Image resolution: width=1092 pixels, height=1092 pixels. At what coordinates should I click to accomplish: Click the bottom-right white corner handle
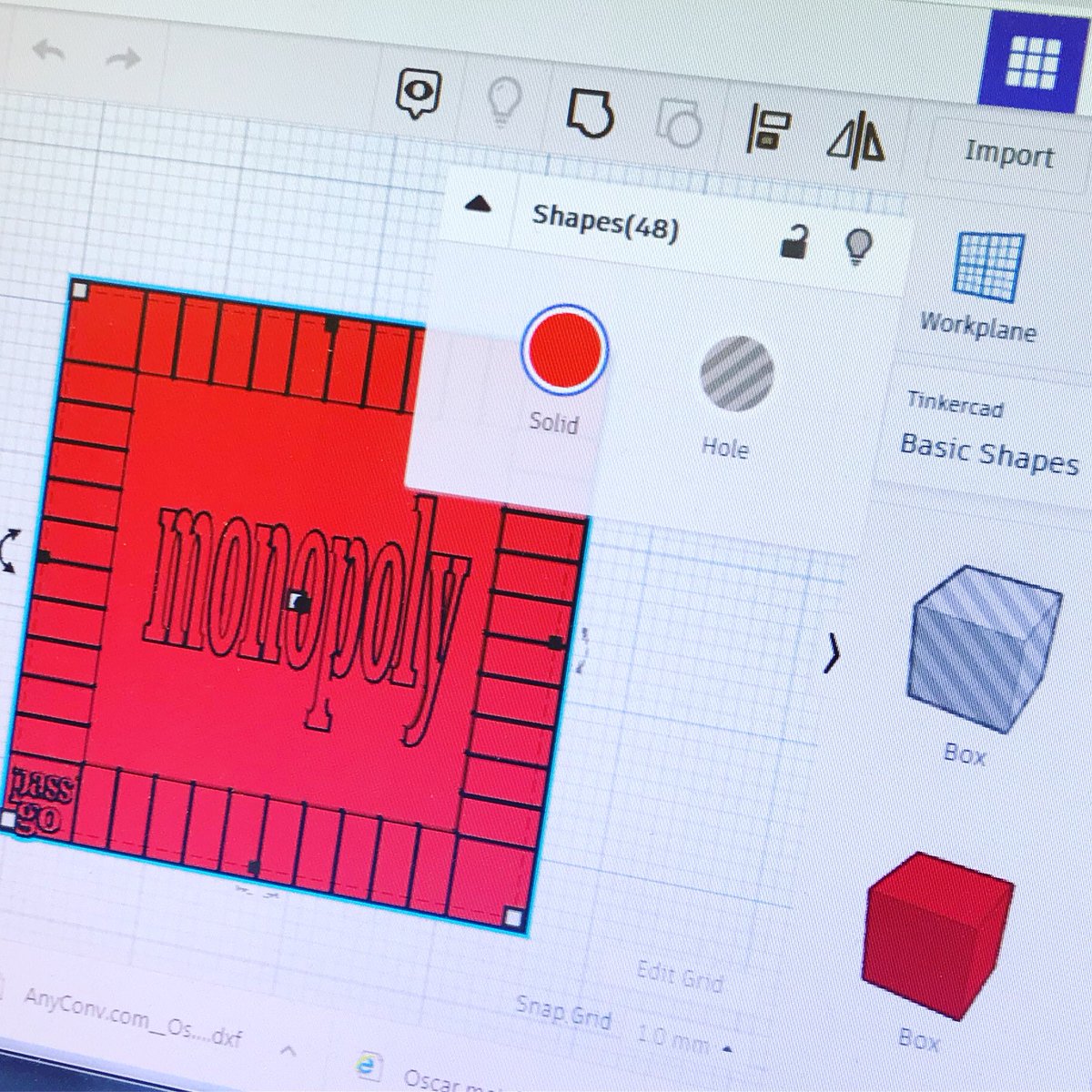[x=514, y=918]
